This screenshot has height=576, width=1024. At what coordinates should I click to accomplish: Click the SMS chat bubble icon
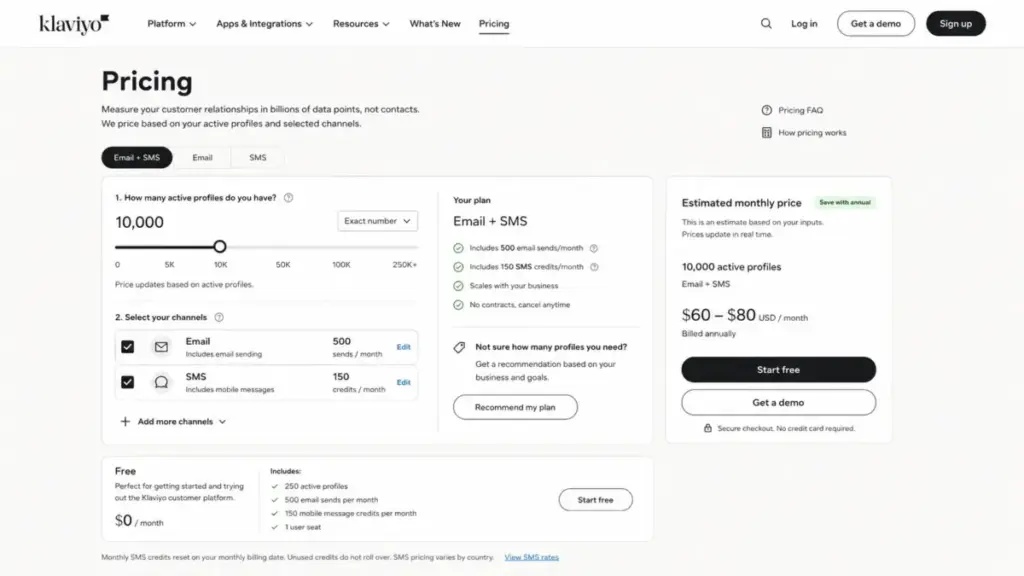coord(161,382)
